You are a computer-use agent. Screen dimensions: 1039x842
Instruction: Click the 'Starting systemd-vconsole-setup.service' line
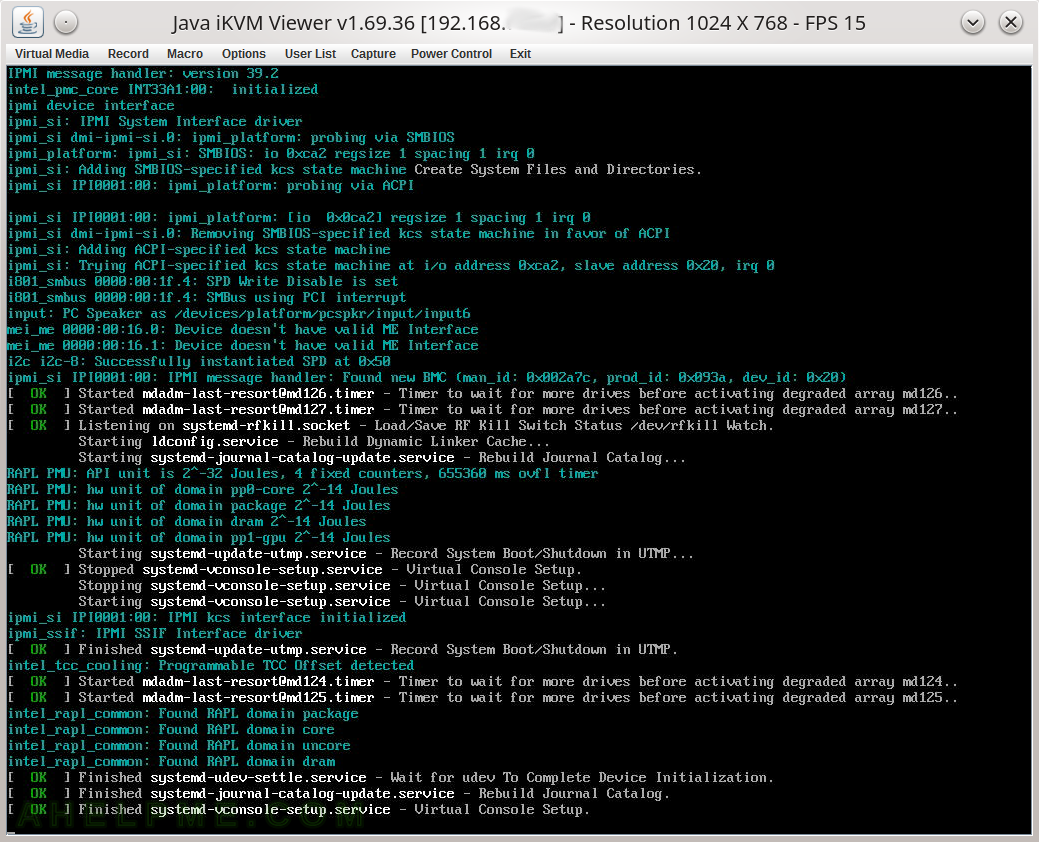pos(342,601)
